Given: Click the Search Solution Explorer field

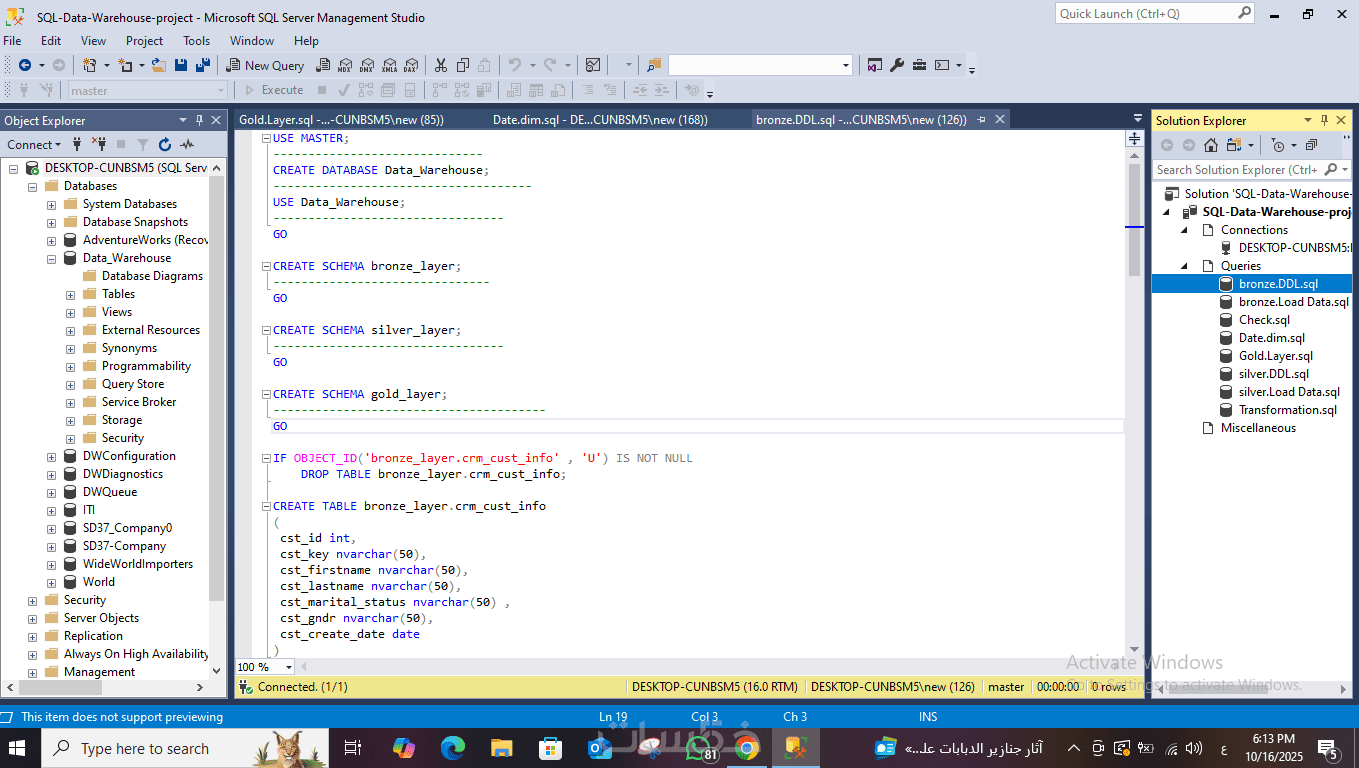Looking at the screenshot, I should coord(1236,170).
